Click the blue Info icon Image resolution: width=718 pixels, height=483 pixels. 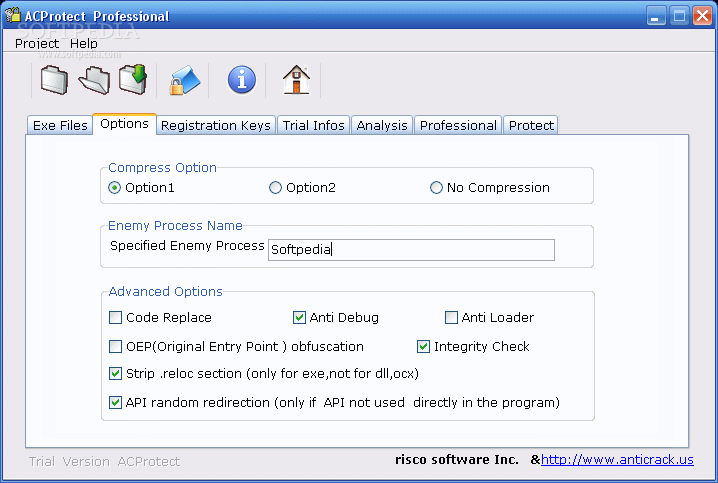242,80
